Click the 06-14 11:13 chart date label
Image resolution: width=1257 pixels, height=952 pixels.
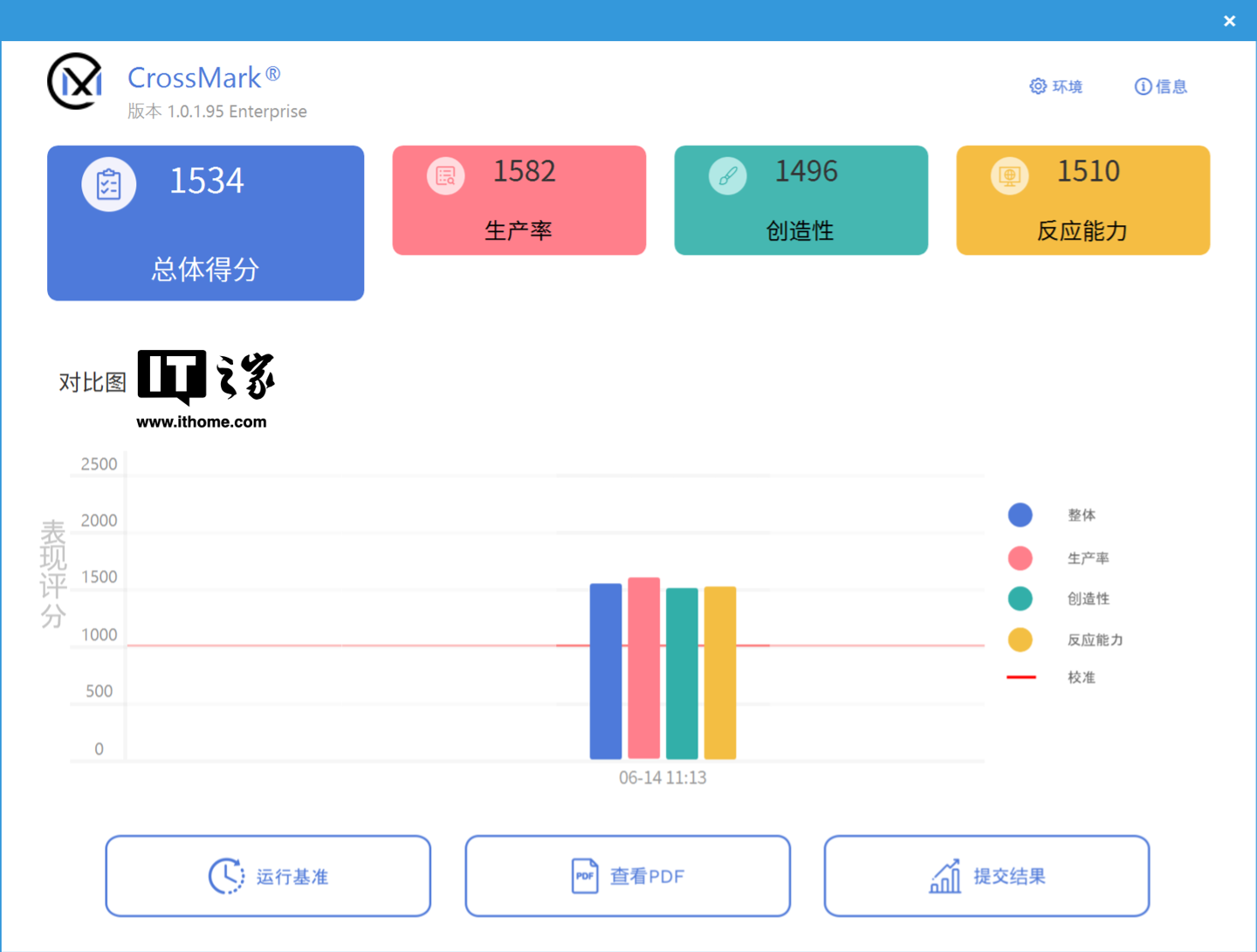[663, 777]
